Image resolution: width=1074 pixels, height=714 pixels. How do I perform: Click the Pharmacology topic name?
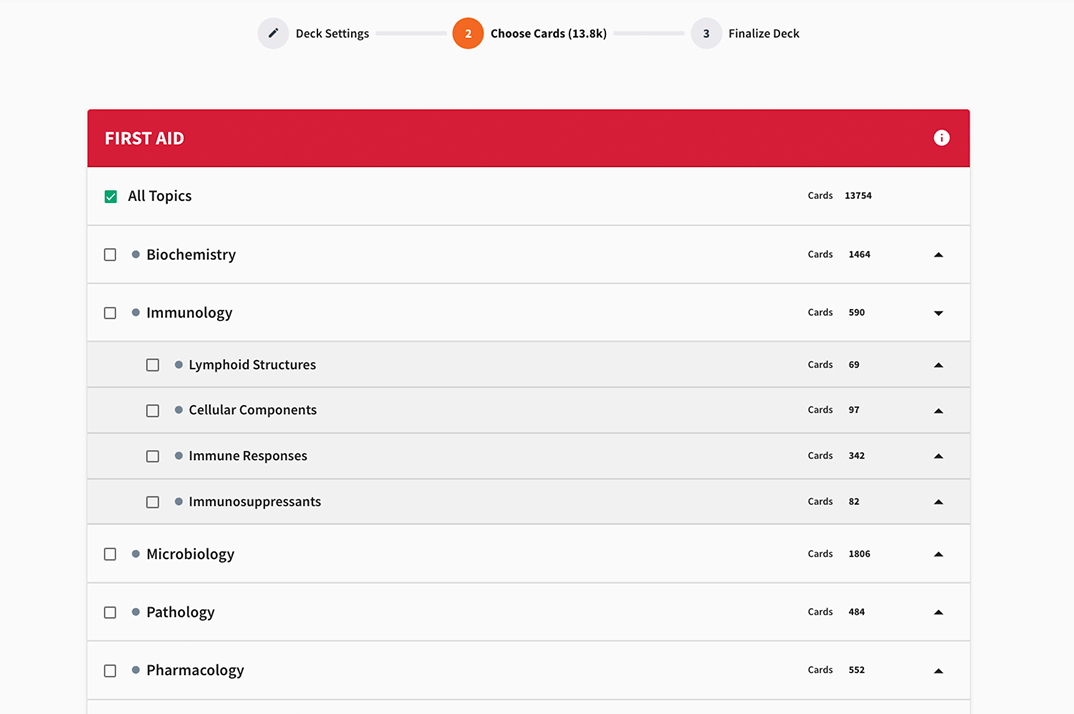tap(195, 670)
